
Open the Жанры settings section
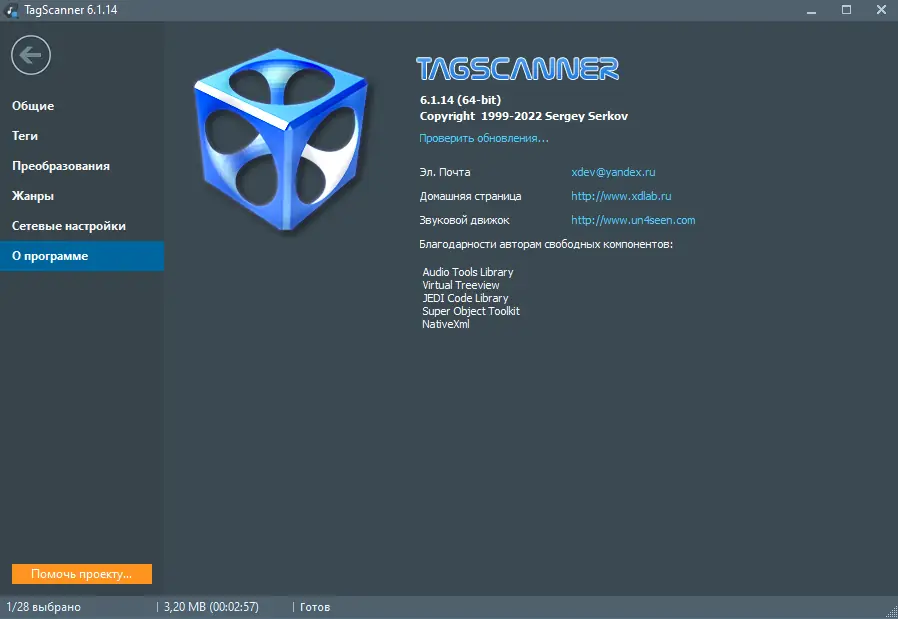82,196
